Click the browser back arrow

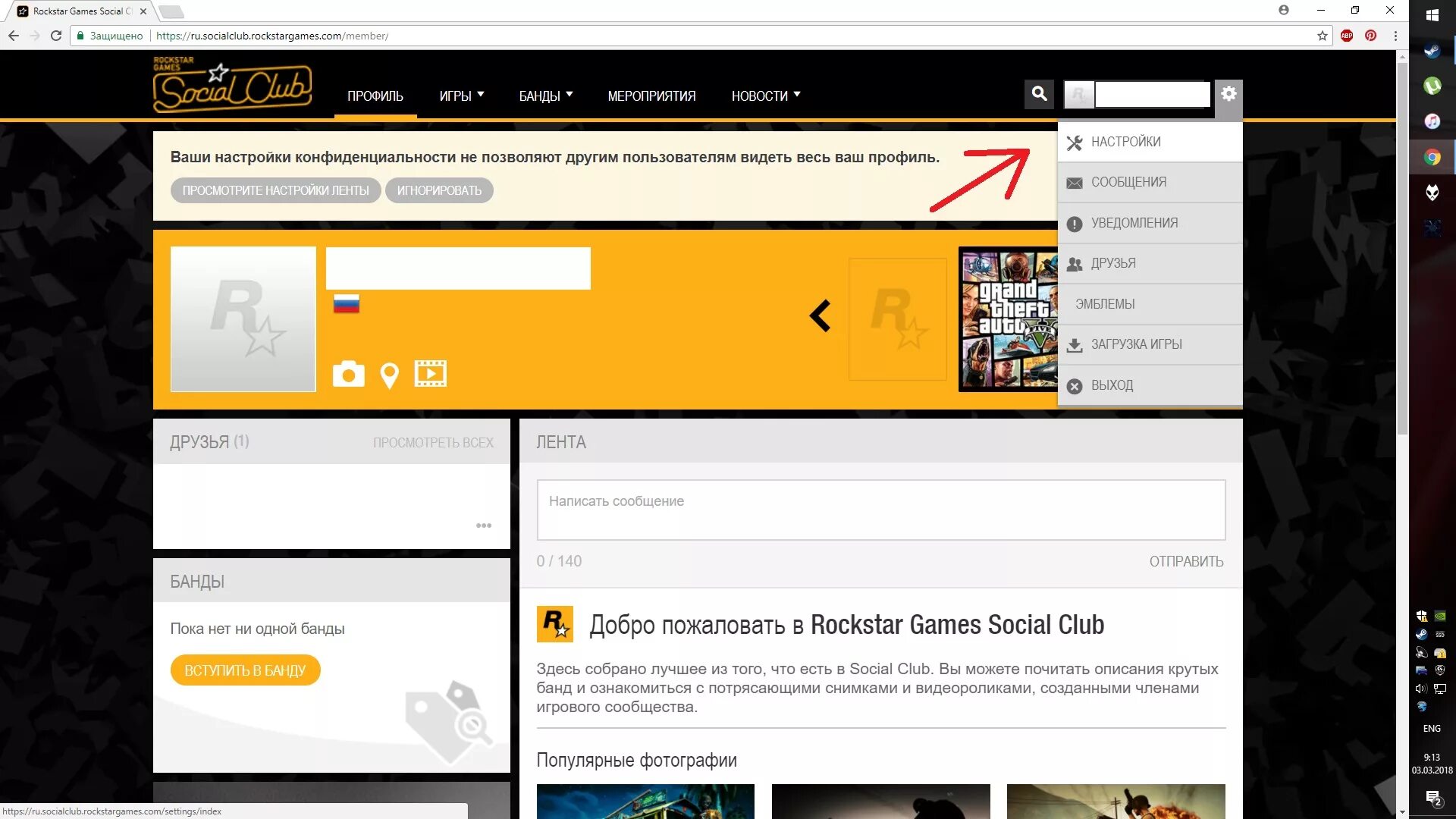[x=14, y=36]
